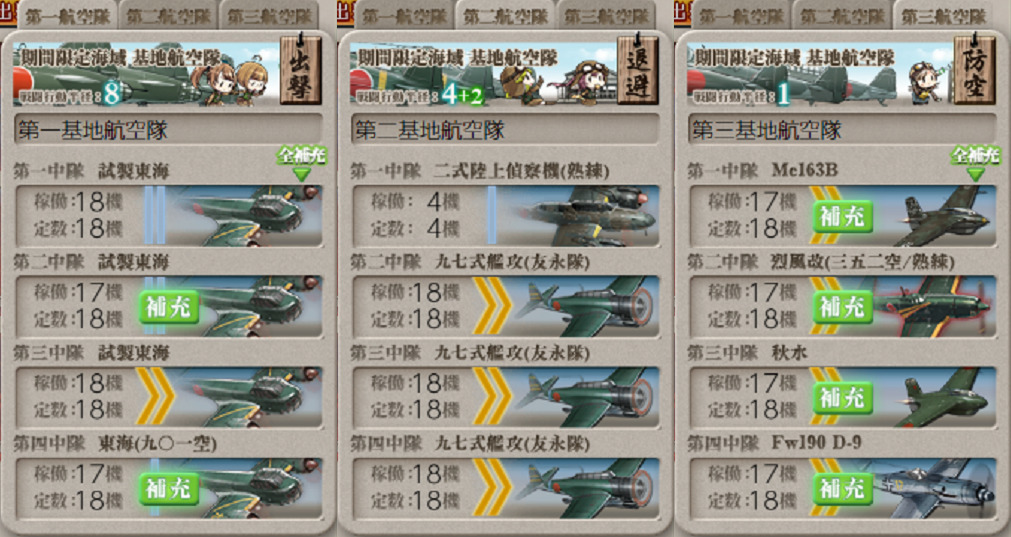Click the pilot fairy beside the 防空 sign
1011x537 pixels.
click(925, 82)
